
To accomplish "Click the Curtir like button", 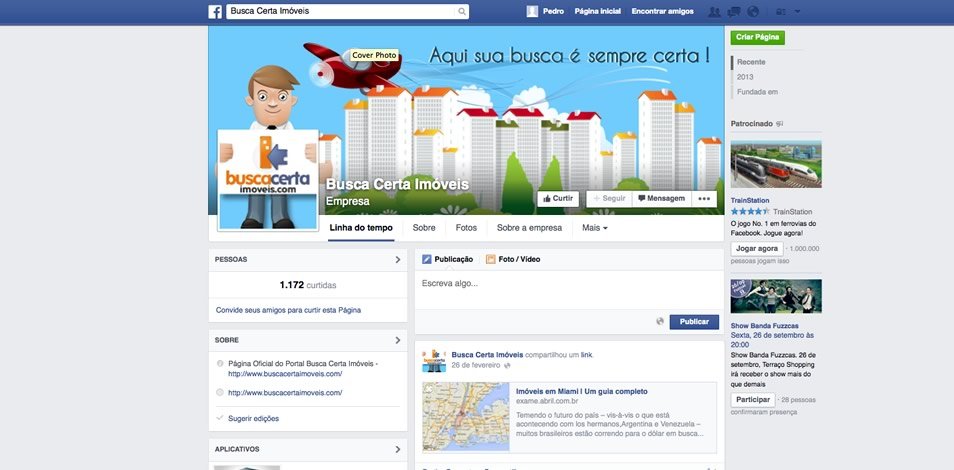I will tap(558, 198).
